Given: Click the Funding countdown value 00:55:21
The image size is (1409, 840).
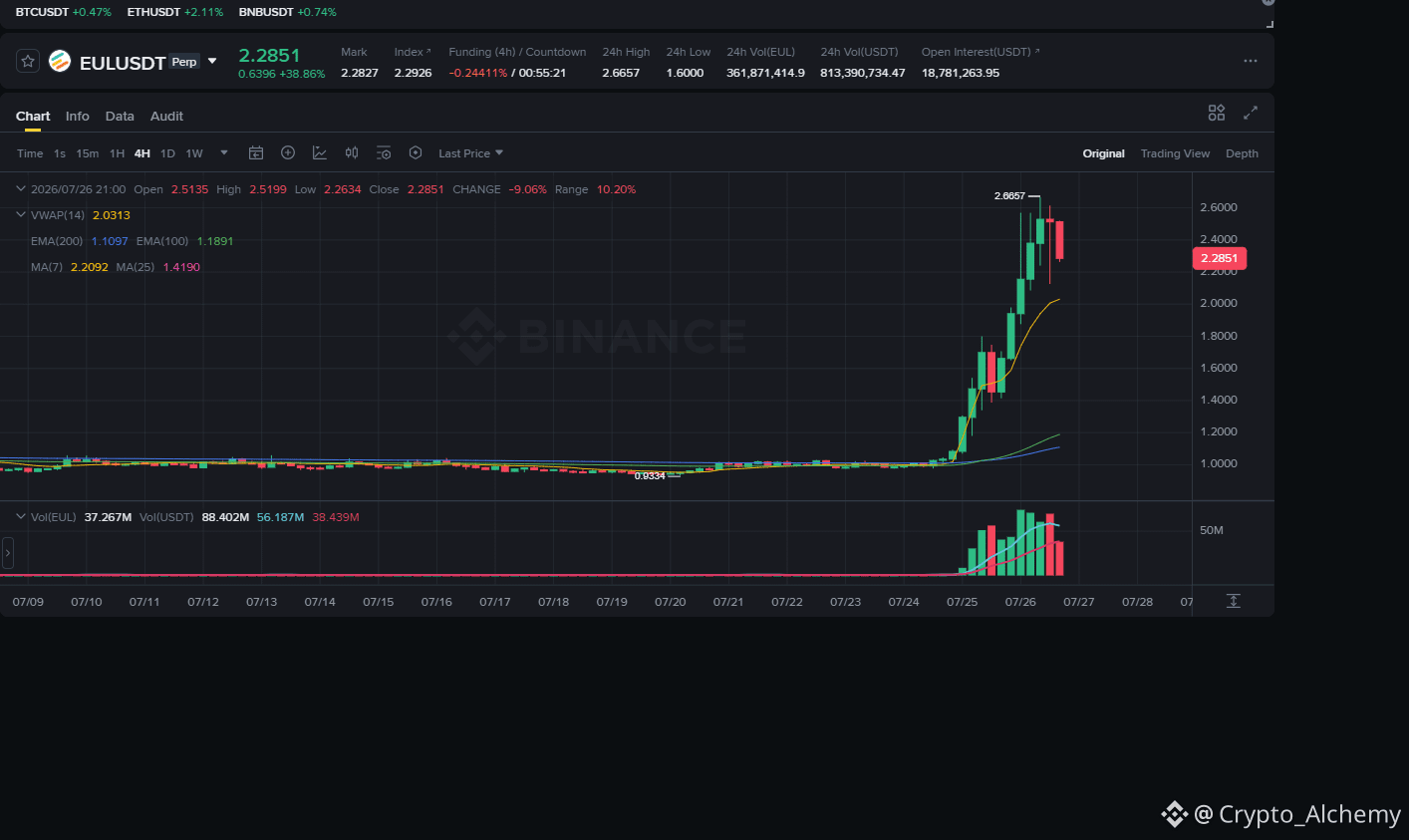Looking at the screenshot, I should [542, 73].
